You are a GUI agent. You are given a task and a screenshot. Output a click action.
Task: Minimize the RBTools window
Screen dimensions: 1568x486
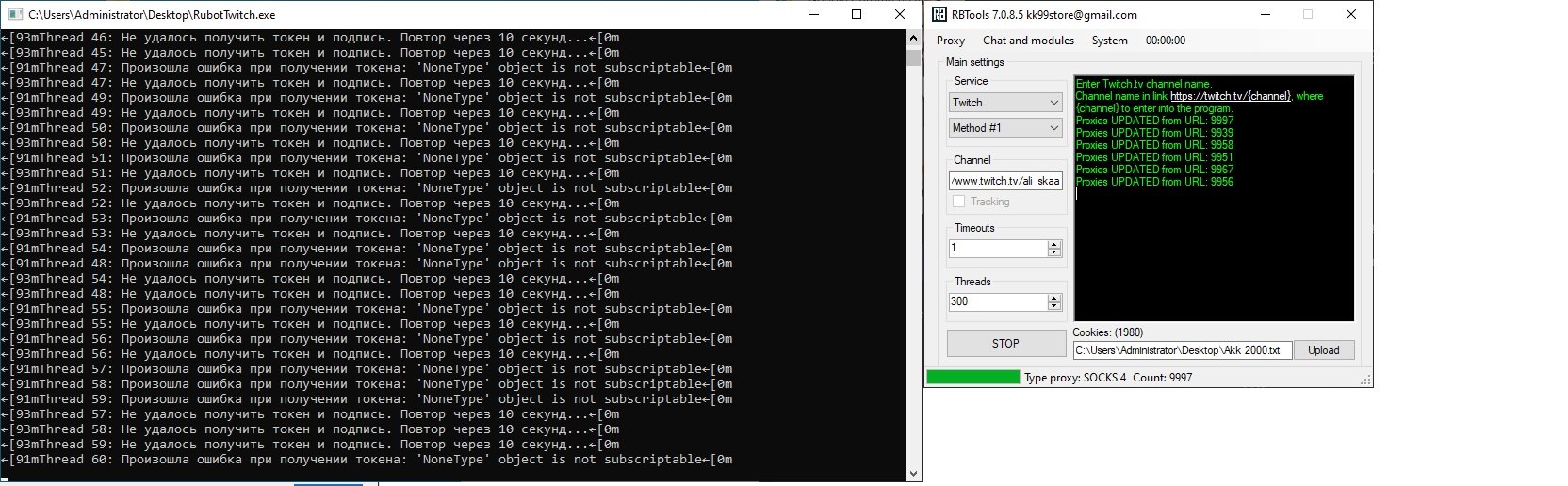click(x=1264, y=14)
